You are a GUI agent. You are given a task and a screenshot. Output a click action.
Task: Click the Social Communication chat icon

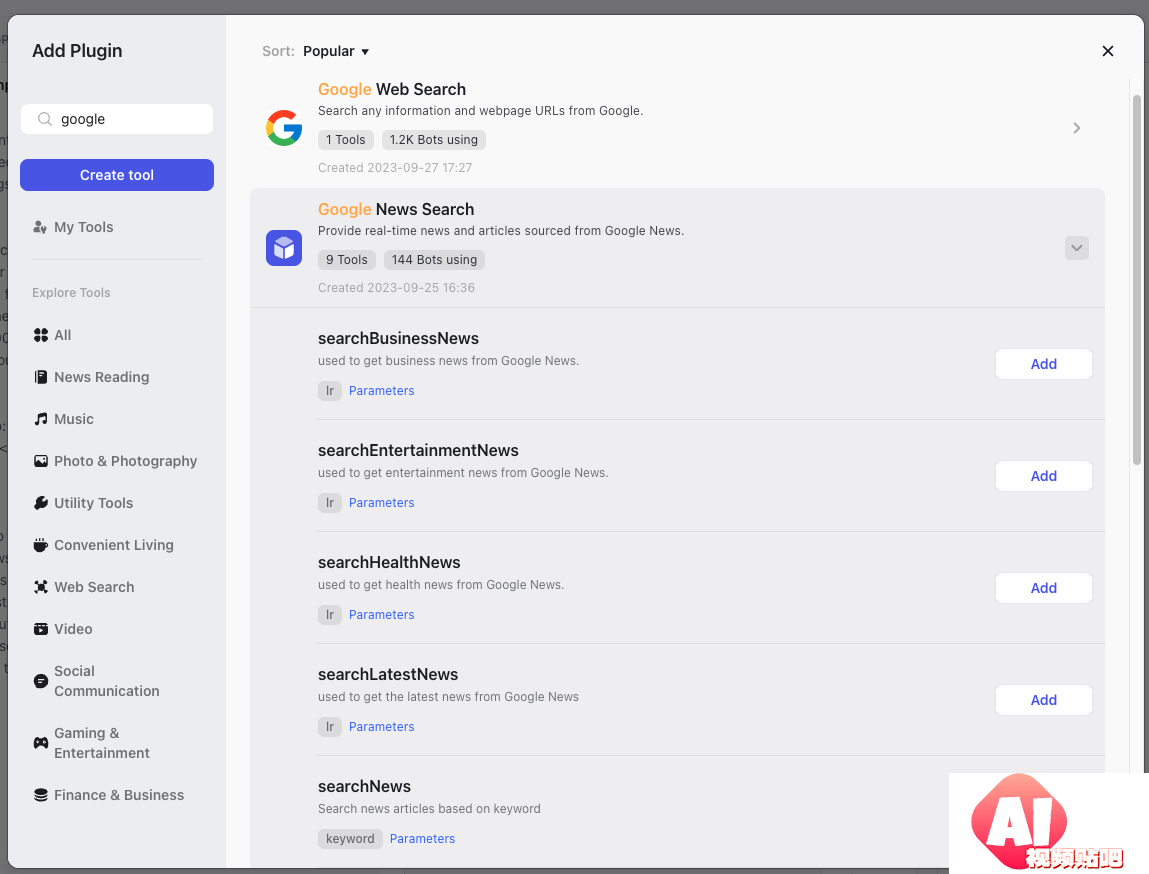click(x=41, y=681)
